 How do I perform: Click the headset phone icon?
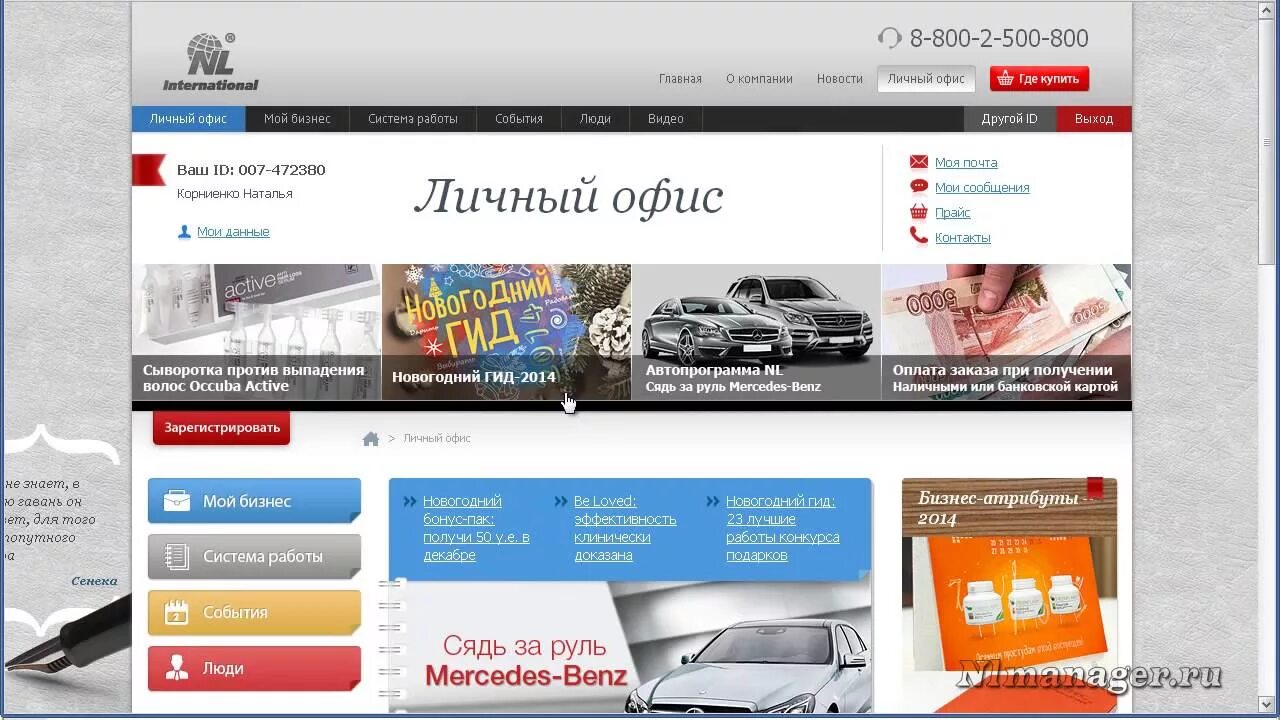[889, 39]
